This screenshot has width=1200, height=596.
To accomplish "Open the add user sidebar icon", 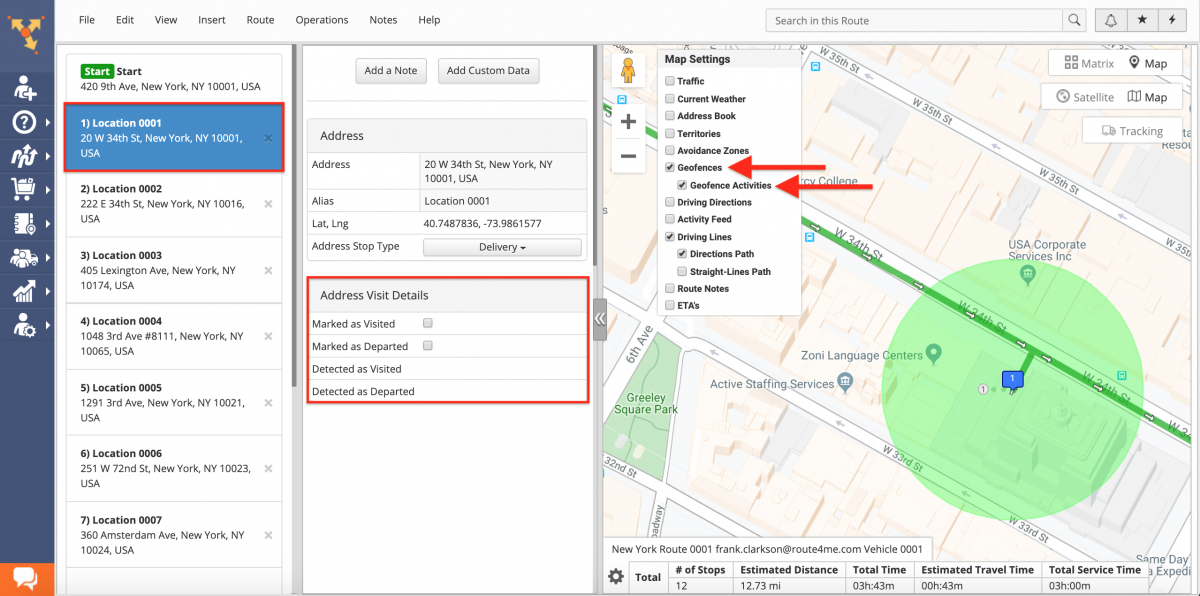I will pyautogui.click(x=25, y=89).
